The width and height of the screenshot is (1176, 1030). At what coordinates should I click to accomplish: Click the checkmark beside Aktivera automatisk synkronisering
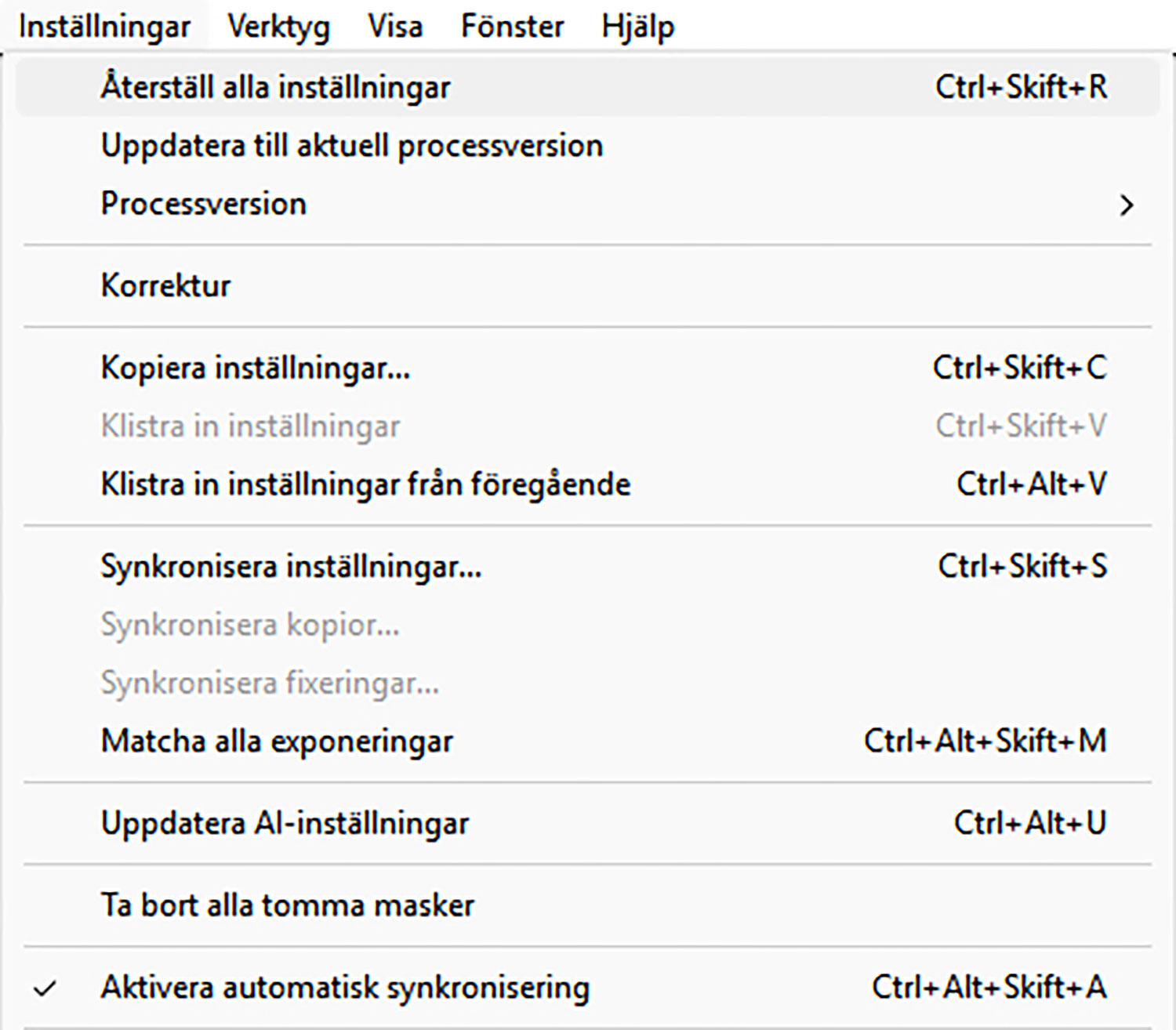[45, 988]
